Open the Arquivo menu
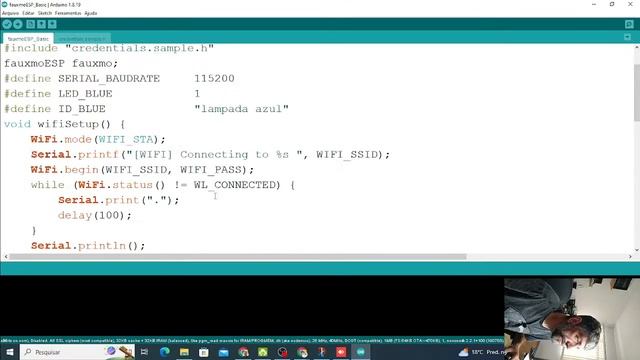This screenshot has width=640, height=360. click(10, 13)
